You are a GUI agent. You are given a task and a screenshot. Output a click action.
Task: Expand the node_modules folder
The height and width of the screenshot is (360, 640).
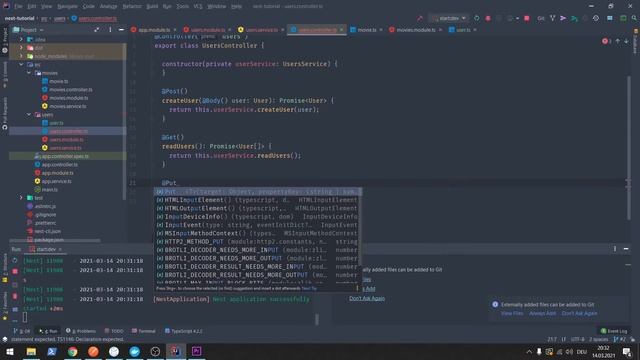click(21, 56)
